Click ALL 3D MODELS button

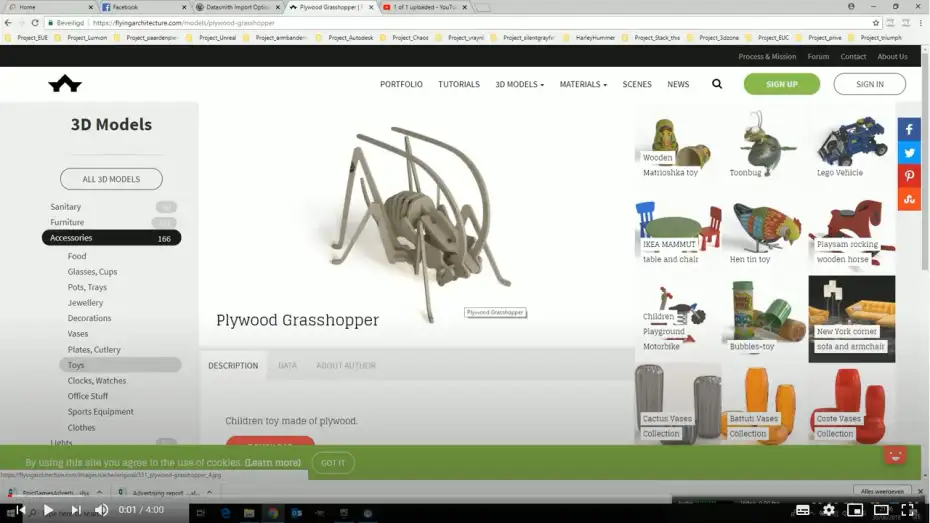point(111,179)
